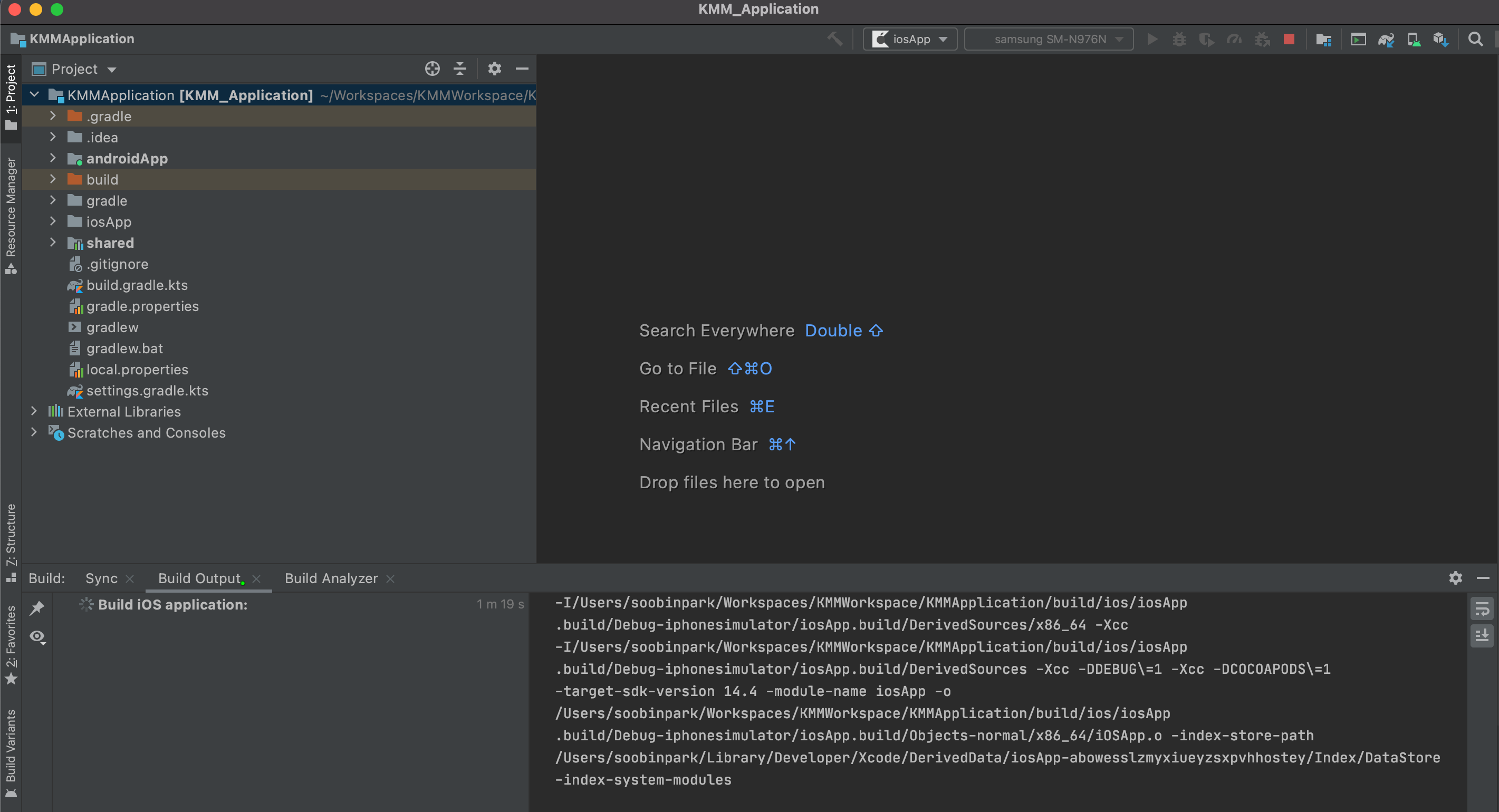
Task: Expand the androidApp folder
Action: 53,158
